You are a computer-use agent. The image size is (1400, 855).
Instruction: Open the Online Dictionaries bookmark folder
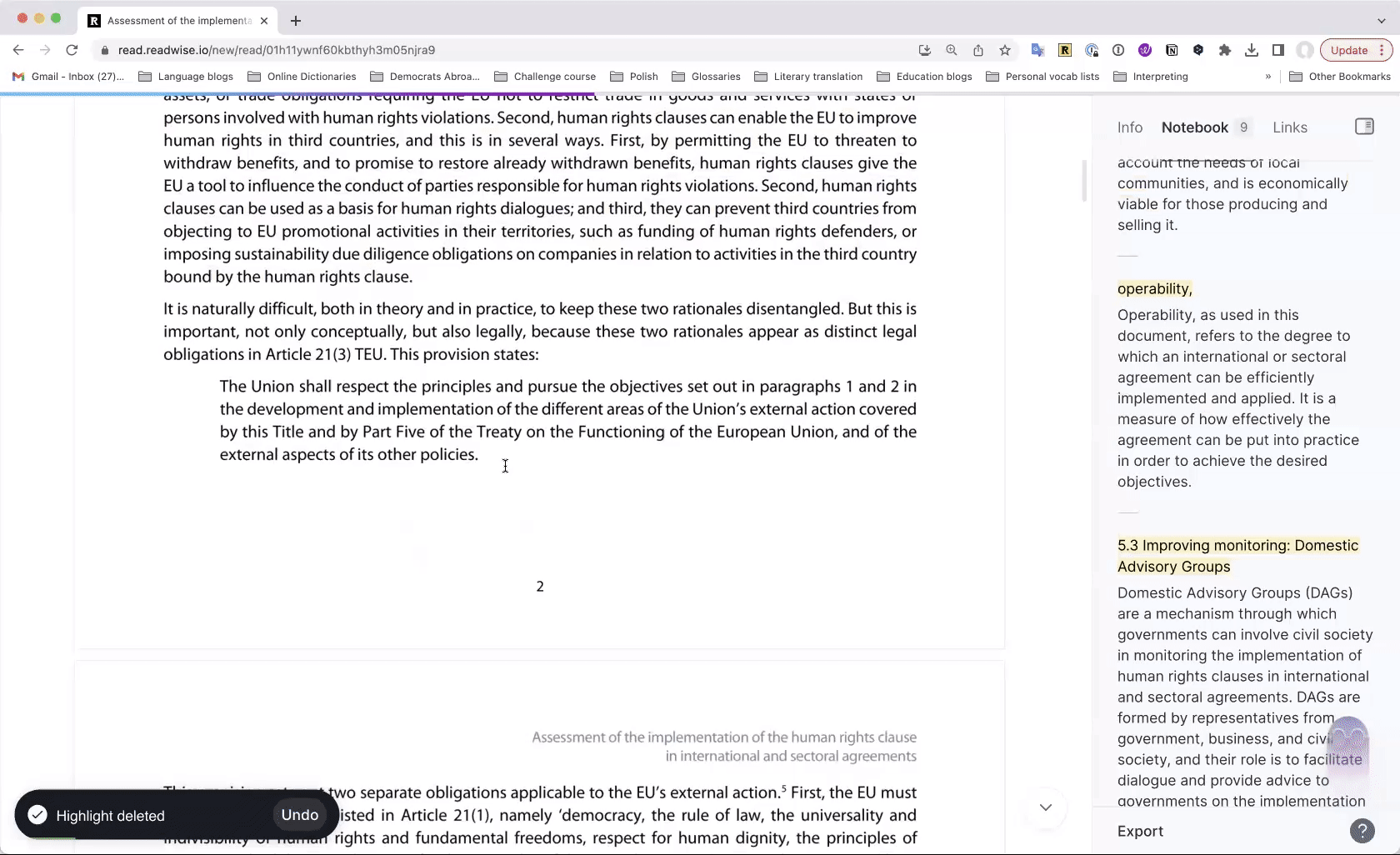[x=302, y=77]
